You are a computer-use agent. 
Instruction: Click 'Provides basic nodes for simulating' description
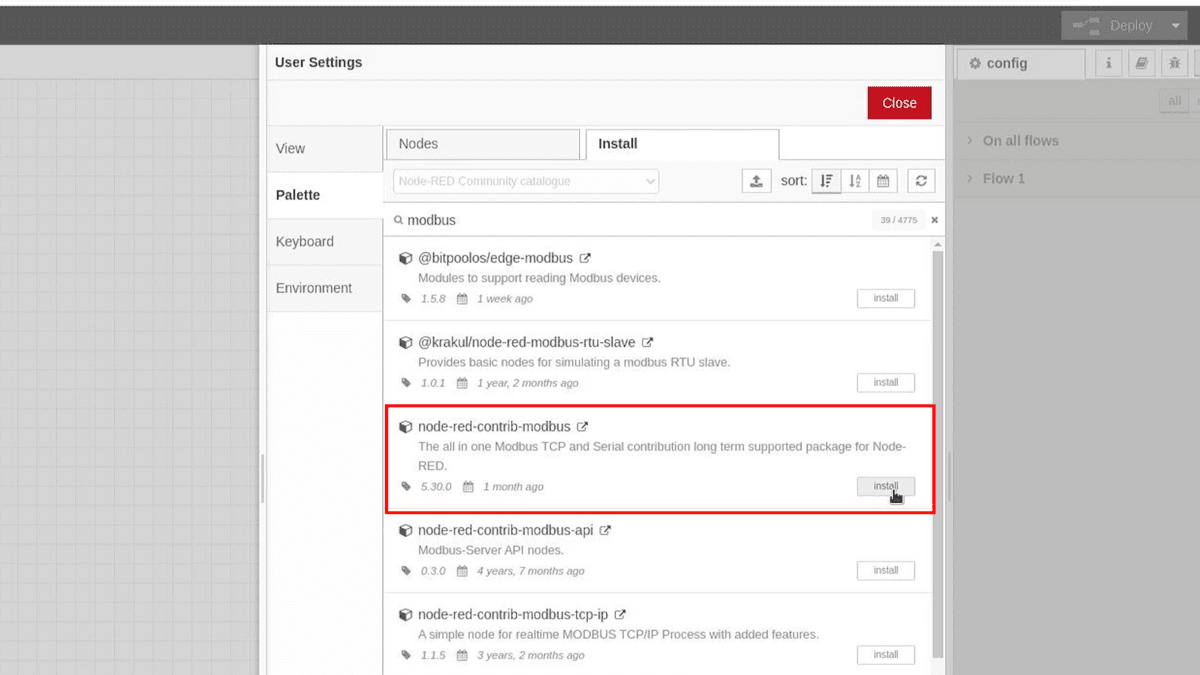pyautogui.click(x=574, y=362)
